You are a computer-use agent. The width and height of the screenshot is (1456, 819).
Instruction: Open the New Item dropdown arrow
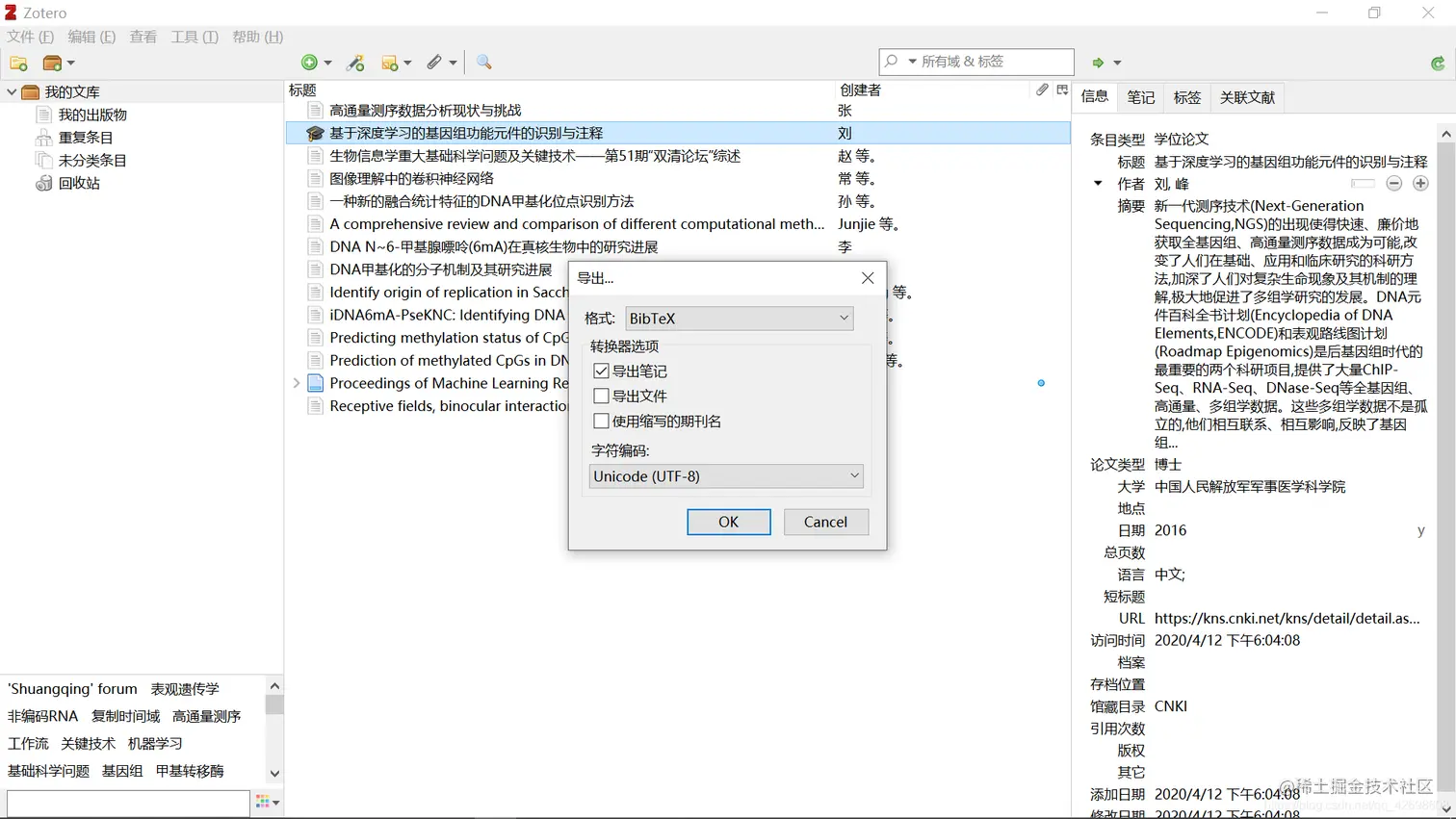point(328,63)
